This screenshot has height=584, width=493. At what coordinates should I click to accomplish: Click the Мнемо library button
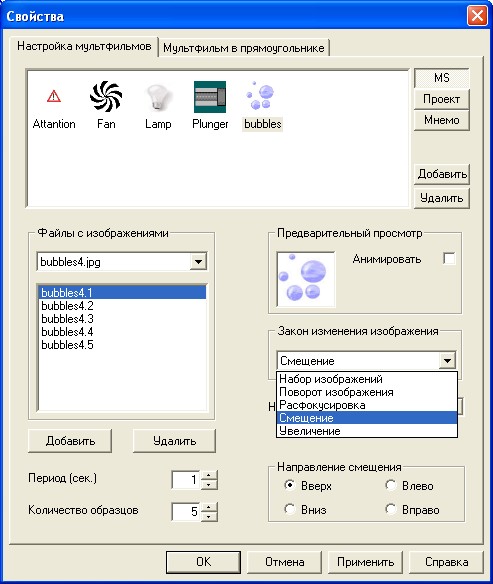442,120
